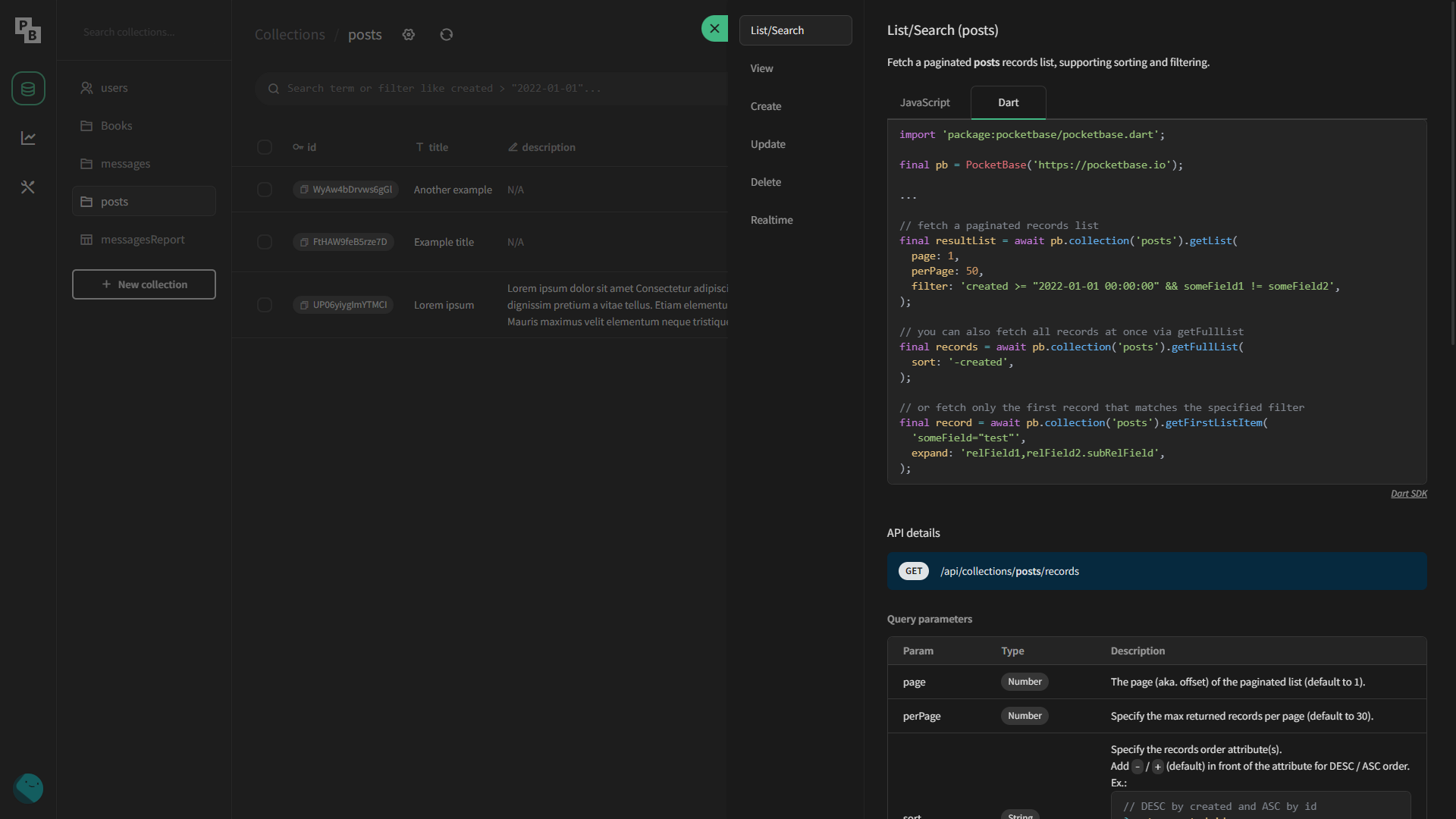Click the New collection button
The height and width of the screenshot is (819, 1456).
(143, 284)
